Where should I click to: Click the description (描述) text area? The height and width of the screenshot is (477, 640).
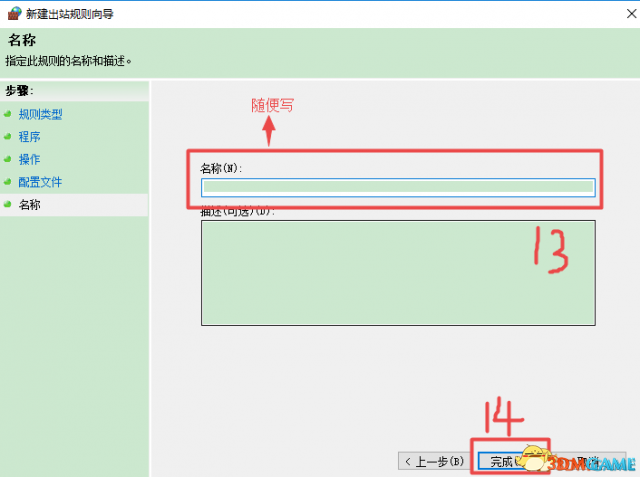(x=398, y=273)
